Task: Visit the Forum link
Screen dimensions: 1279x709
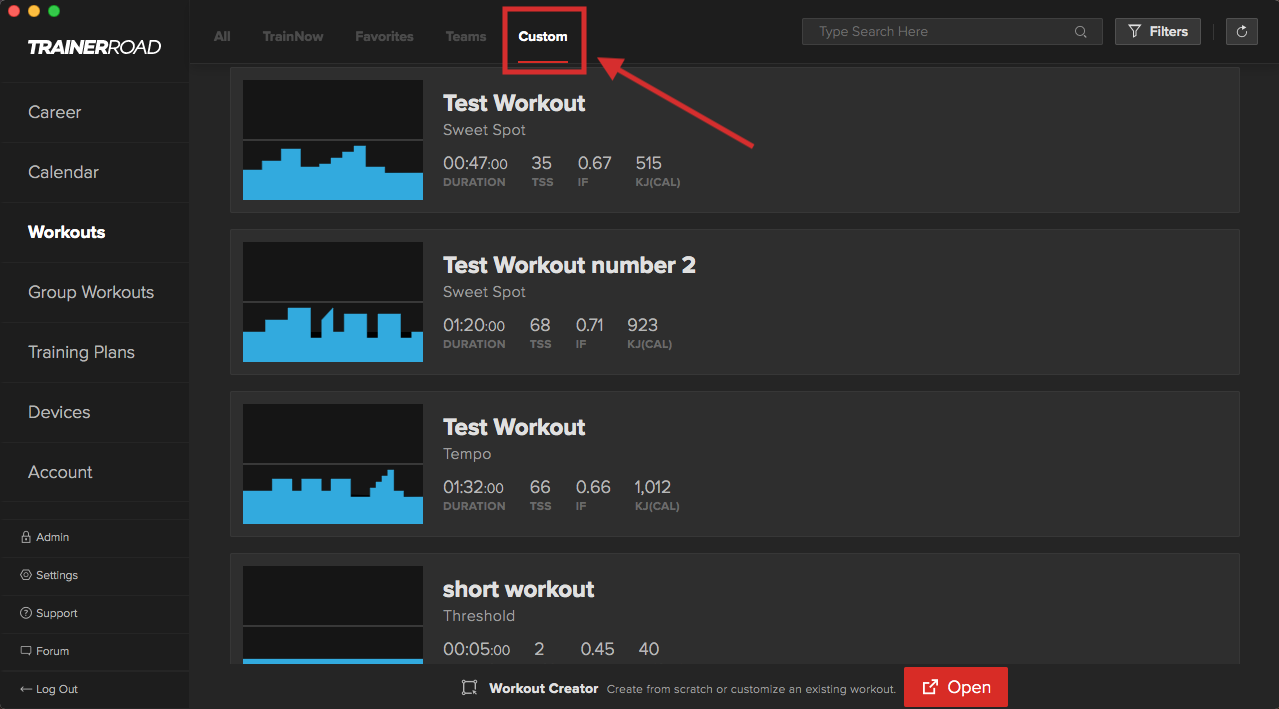Action: click(53, 651)
